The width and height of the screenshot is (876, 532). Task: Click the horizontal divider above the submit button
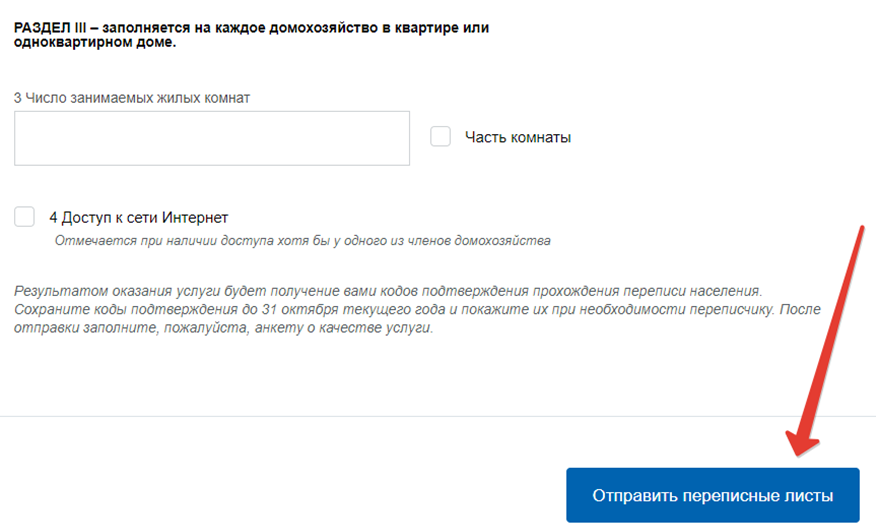pyautogui.click(x=438, y=416)
